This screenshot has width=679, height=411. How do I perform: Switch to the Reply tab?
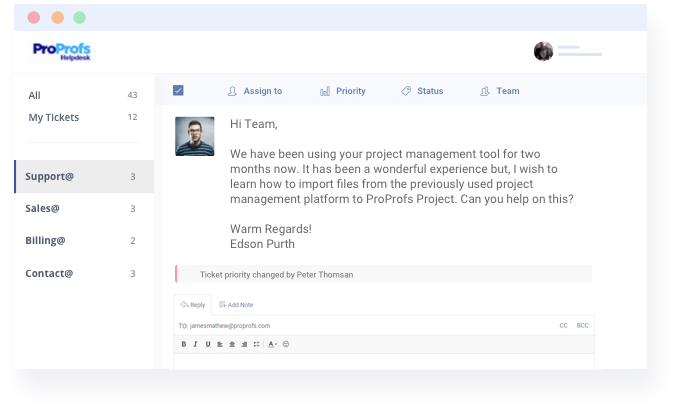coord(193,305)
